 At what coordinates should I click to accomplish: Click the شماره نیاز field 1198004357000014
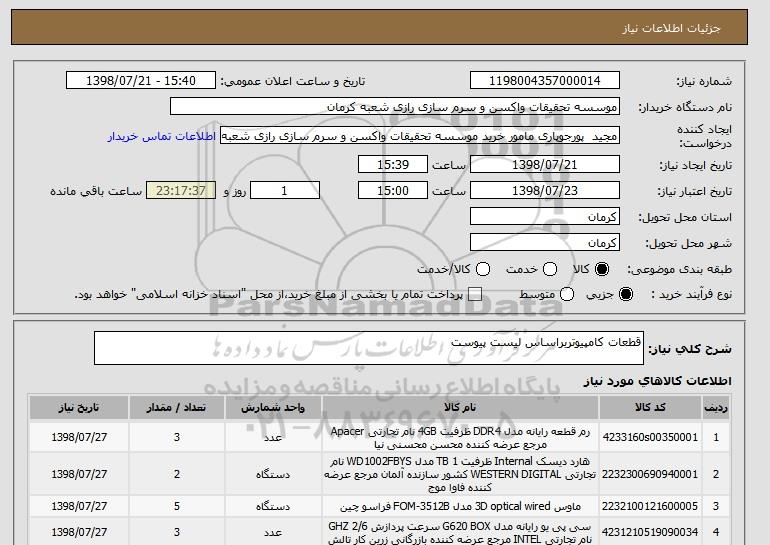pos(545,81)
